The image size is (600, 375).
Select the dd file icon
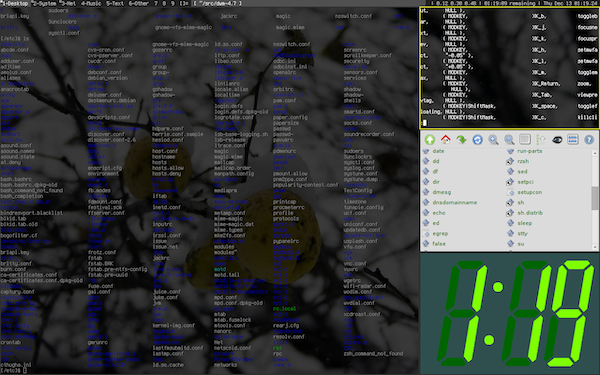[x=426, y=161]
